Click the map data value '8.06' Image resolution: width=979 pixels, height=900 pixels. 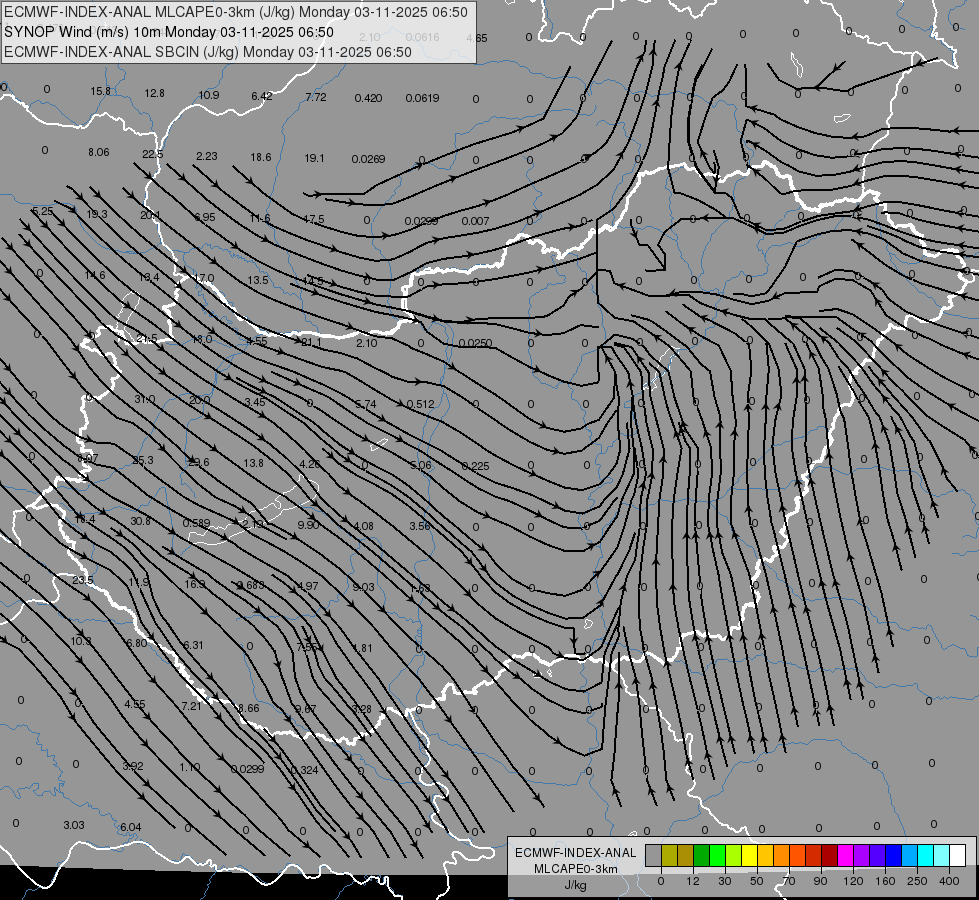tap(99, 152)
